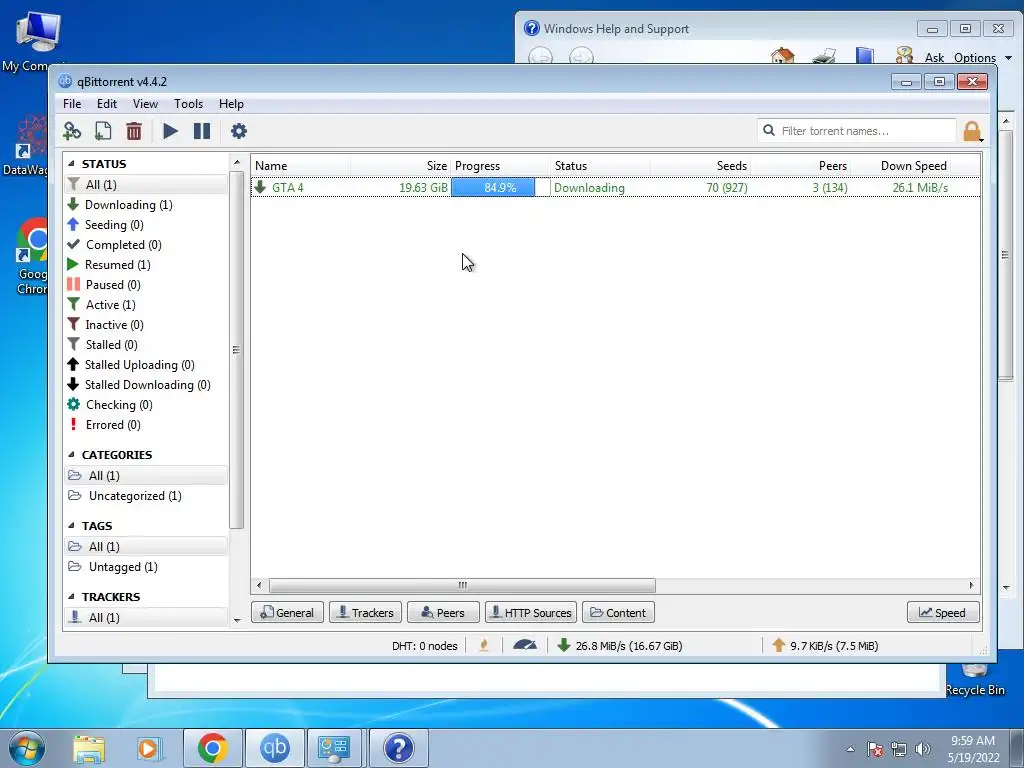The height and width of the screenshot is (768, 1024).
Task: Select All (1) under TRACKERS
Action: point(146,618)
